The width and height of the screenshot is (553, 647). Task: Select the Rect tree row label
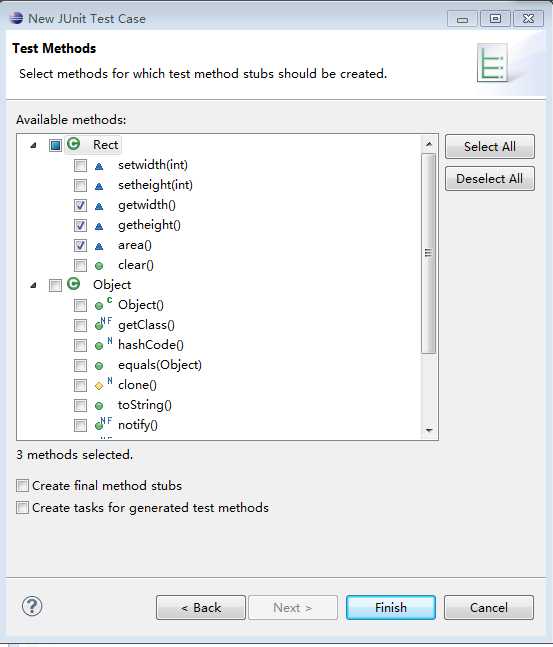coord(106,145)
